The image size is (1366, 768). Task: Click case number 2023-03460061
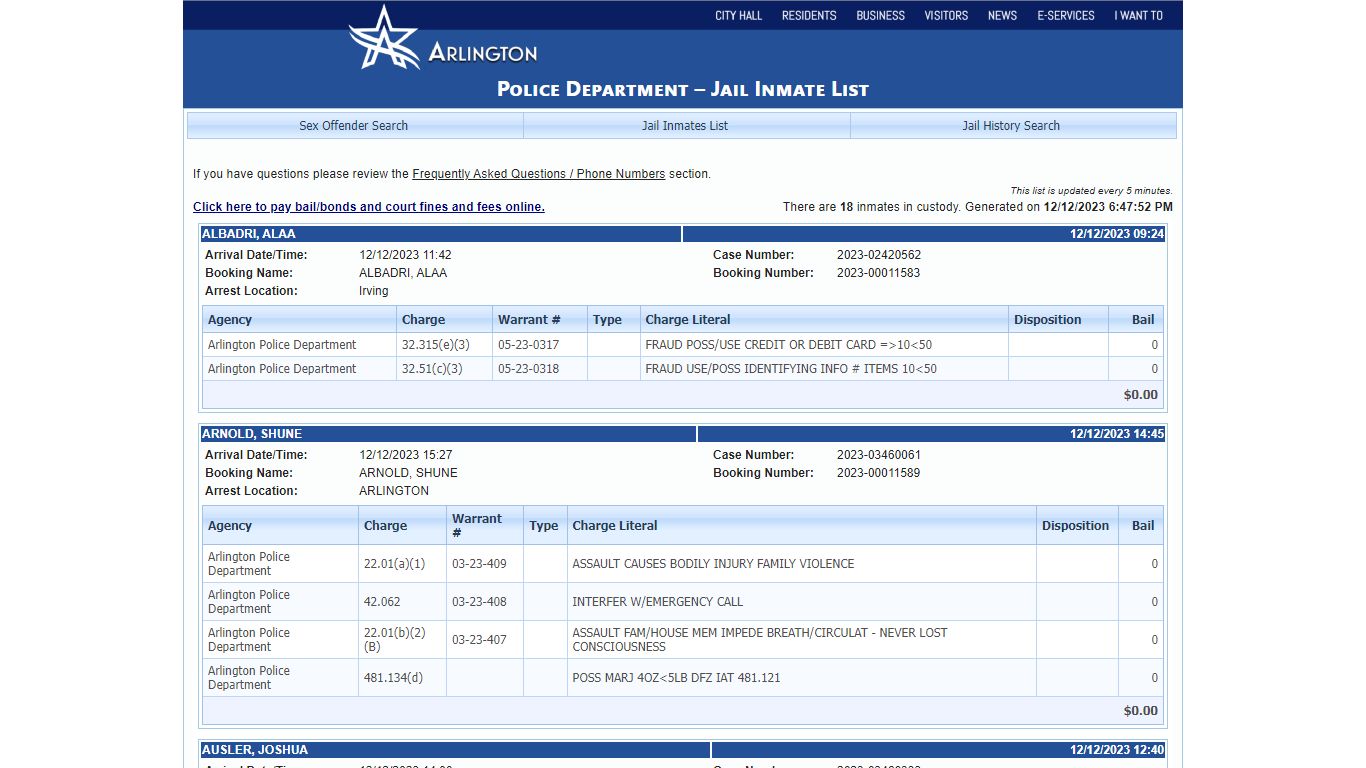pyautogui.click(x=879, y=455)
